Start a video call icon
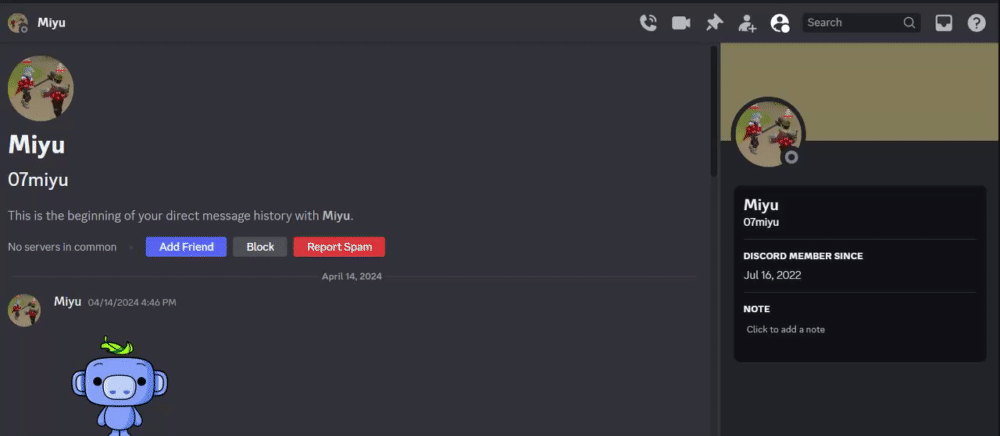1000x436 pixels. (x=681, y=23)
